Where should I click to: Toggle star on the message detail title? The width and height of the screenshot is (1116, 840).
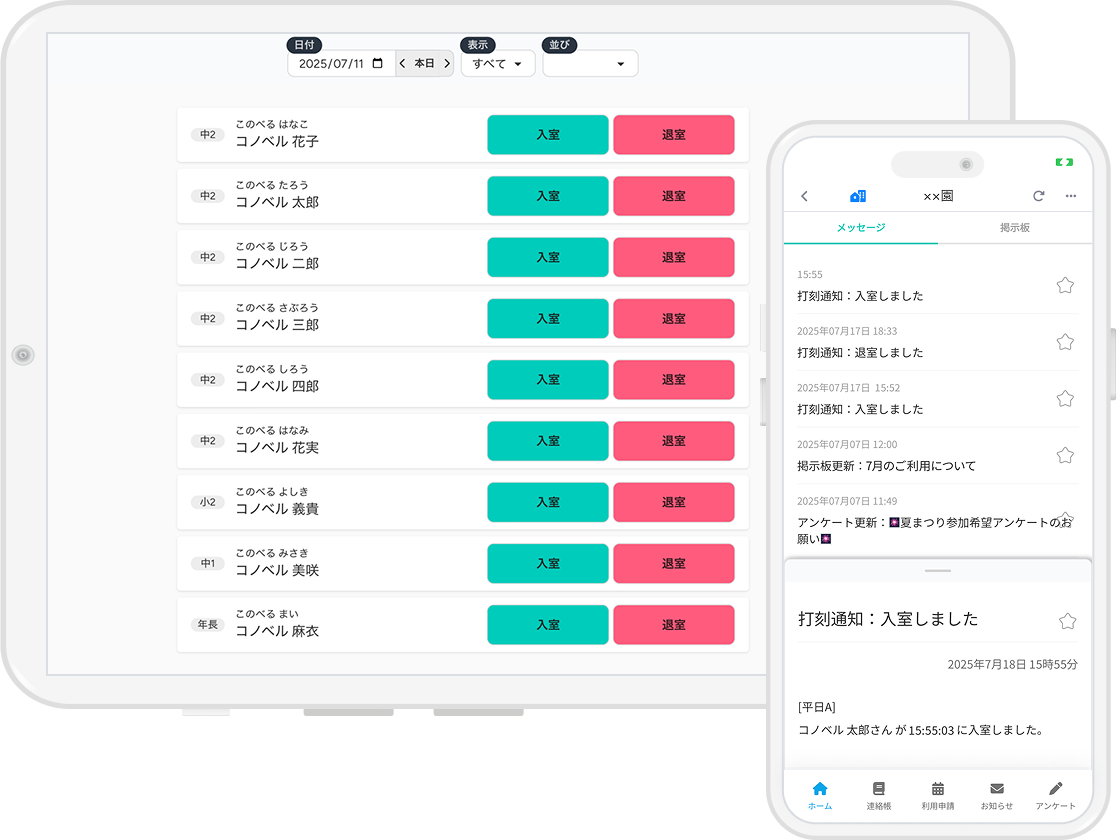1067,621
